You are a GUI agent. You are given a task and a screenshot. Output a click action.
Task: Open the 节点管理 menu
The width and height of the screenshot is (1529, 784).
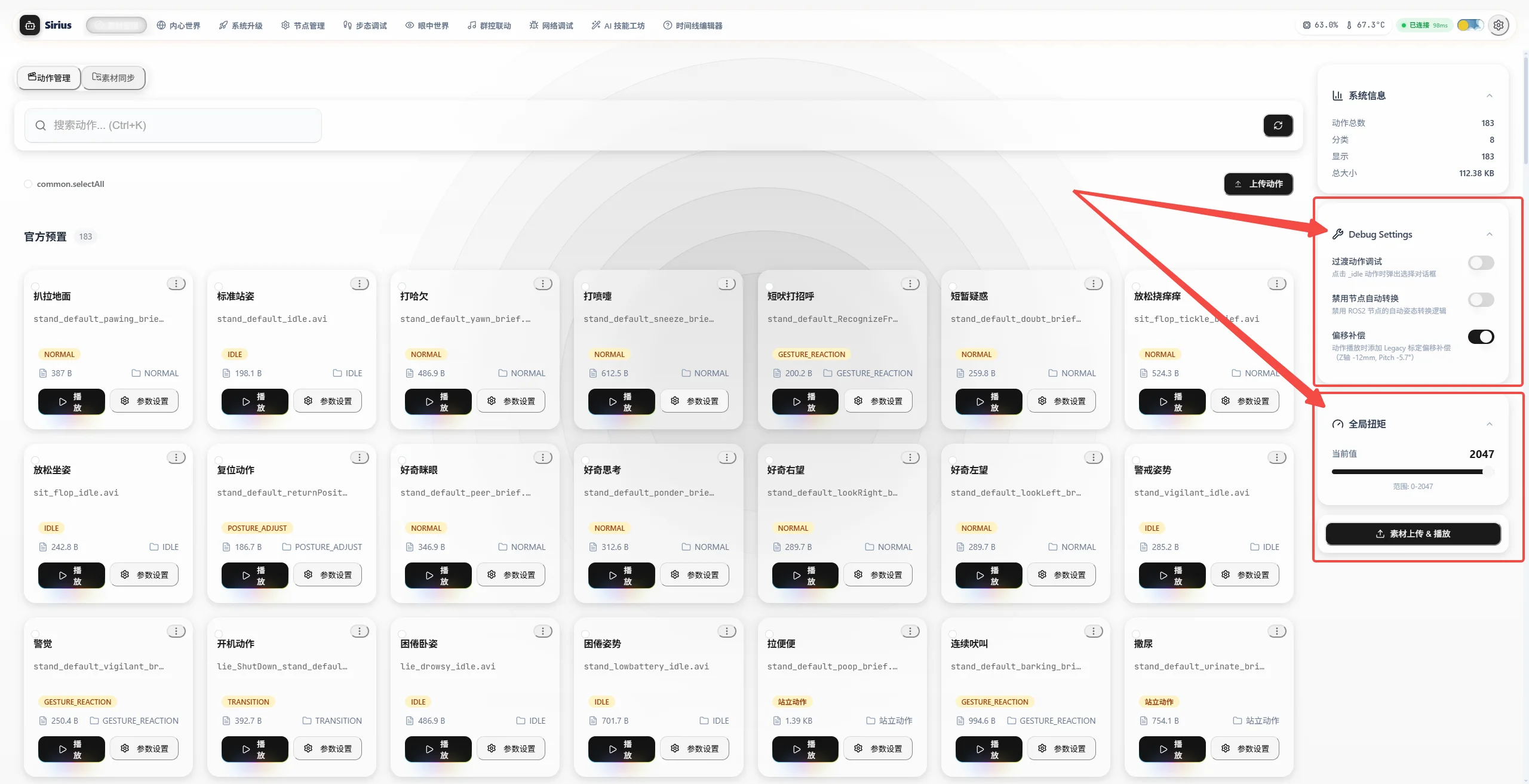tap(303, 26)
